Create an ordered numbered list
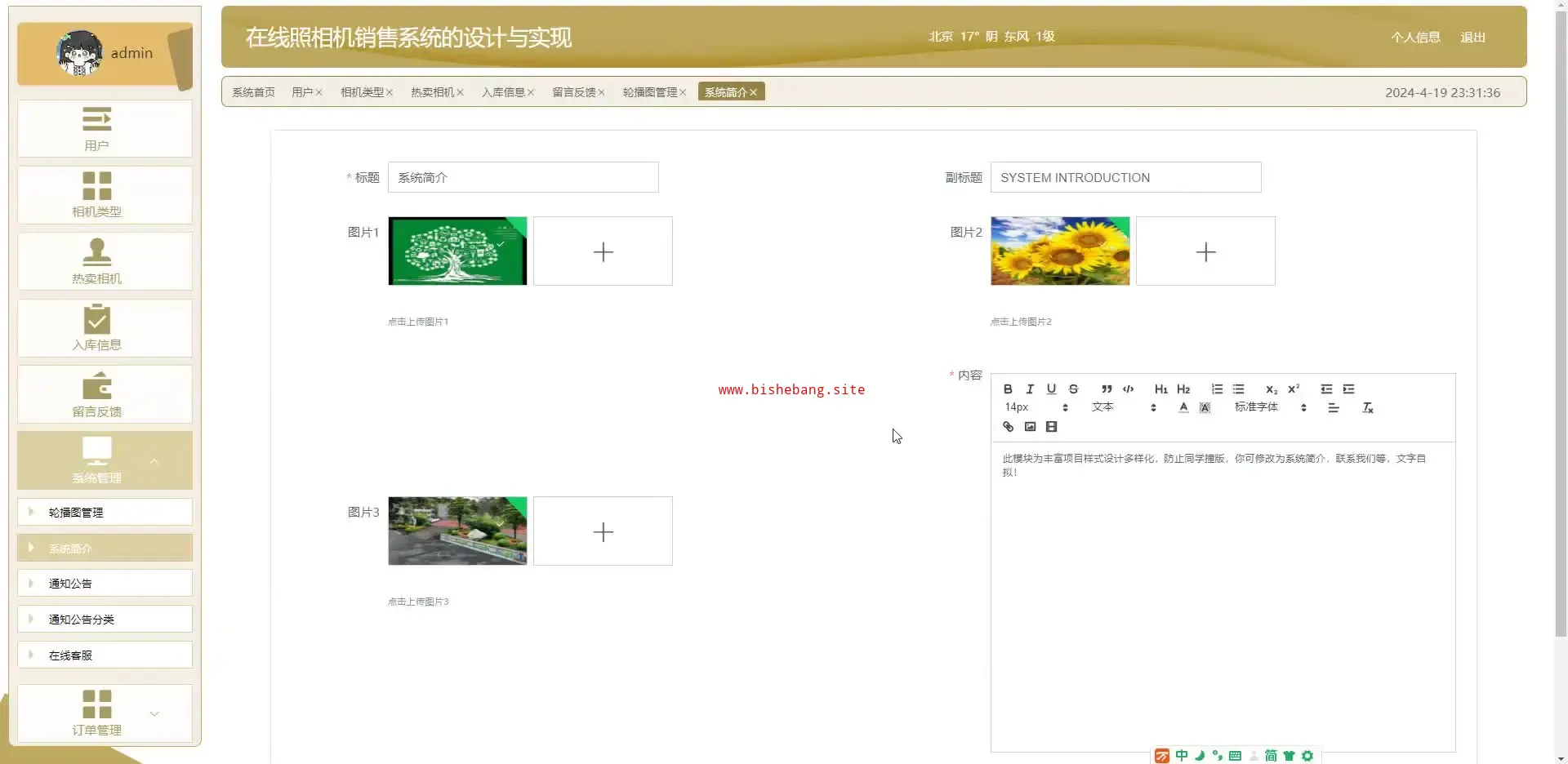 pos(1217,389)
